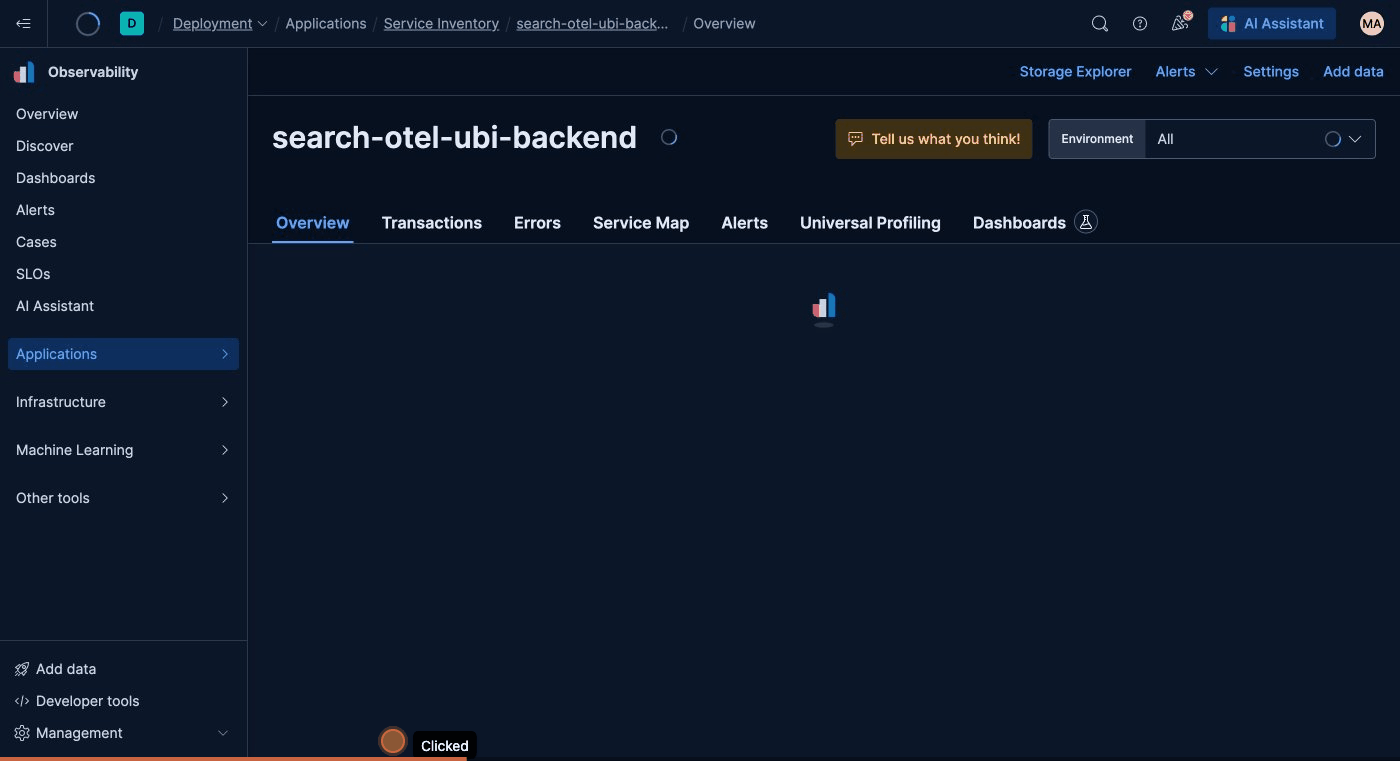Screen dimensions: 1400x761
Task: Open the D space avatar
Action: (x=132, y=23)
